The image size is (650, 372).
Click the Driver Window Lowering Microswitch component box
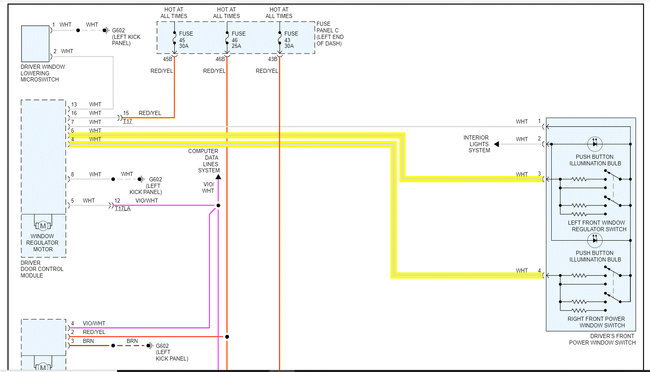[35, 44]
